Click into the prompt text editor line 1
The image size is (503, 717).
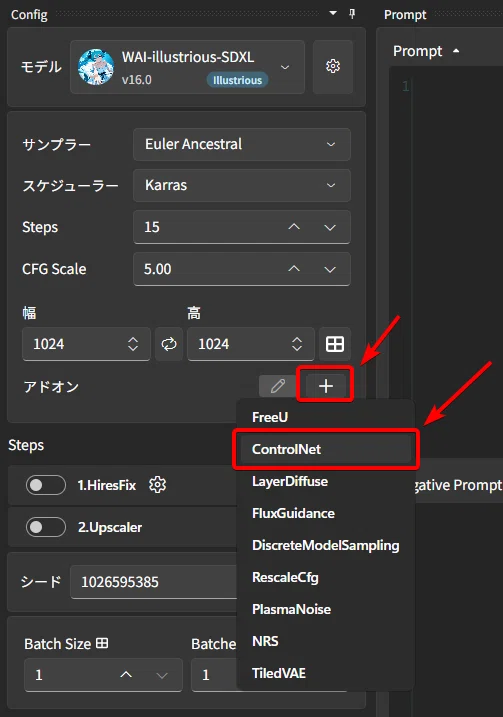pyautogui.click(x=457, y=86)
